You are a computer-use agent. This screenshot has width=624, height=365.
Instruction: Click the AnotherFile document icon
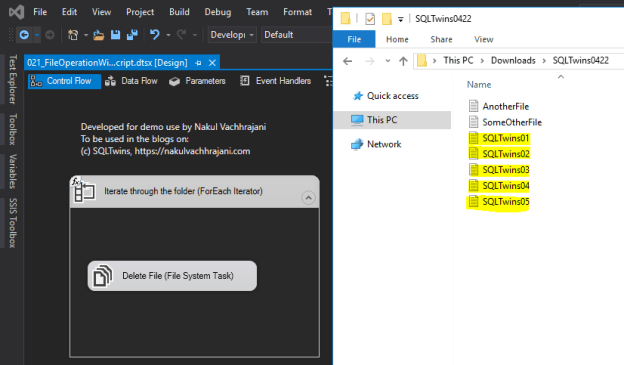click(473, 106)
